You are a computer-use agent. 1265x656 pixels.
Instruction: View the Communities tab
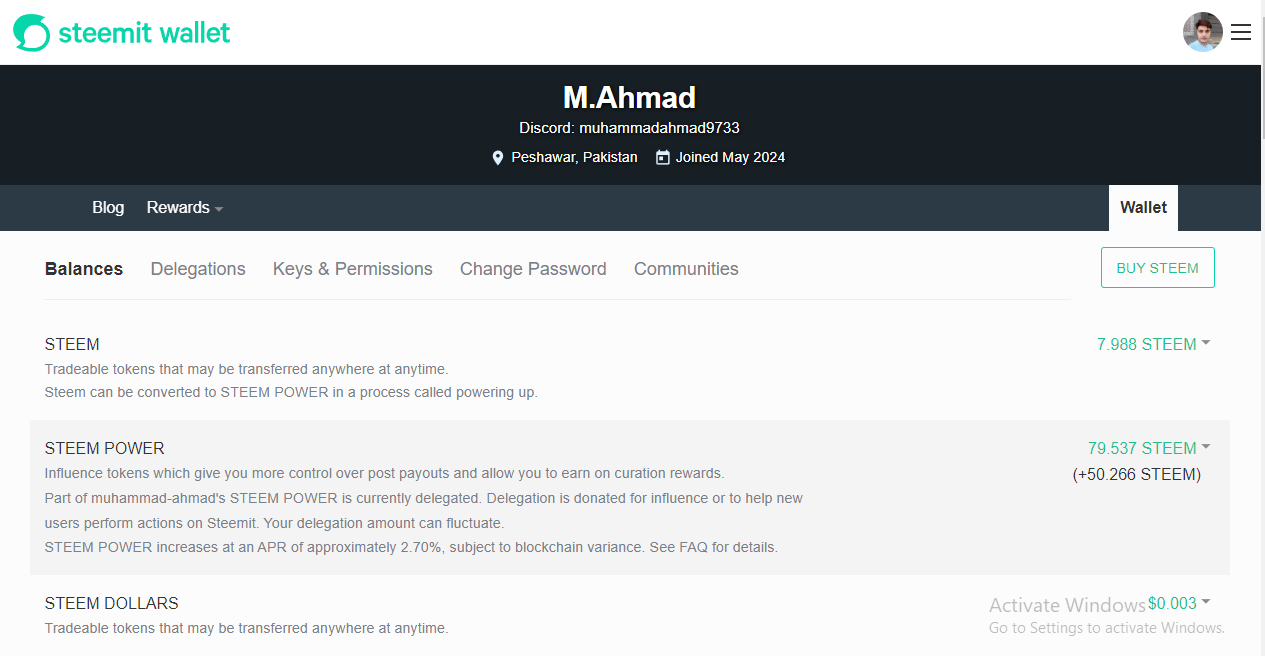[686, 269]
